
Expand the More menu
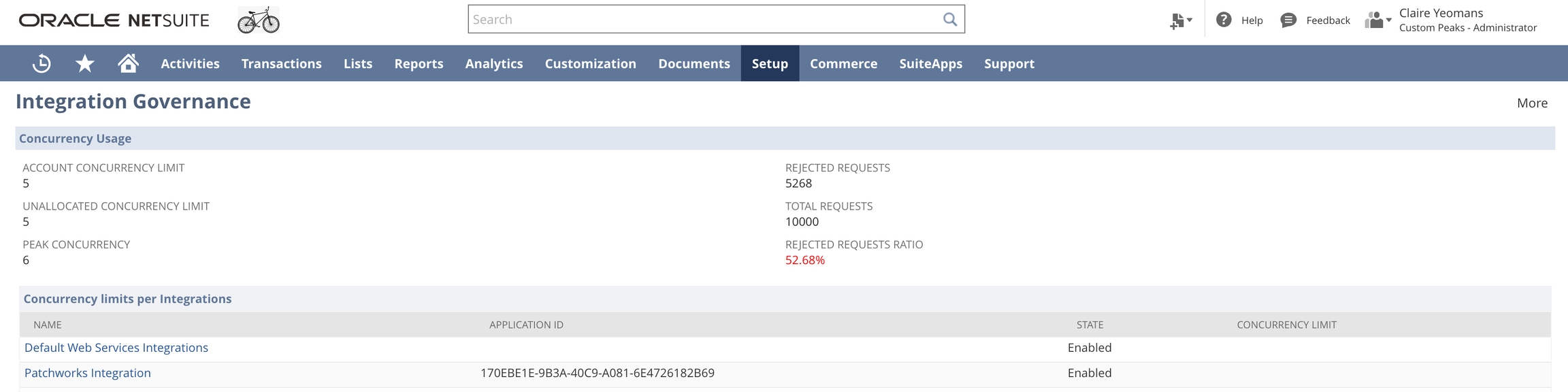(1532, 103)
